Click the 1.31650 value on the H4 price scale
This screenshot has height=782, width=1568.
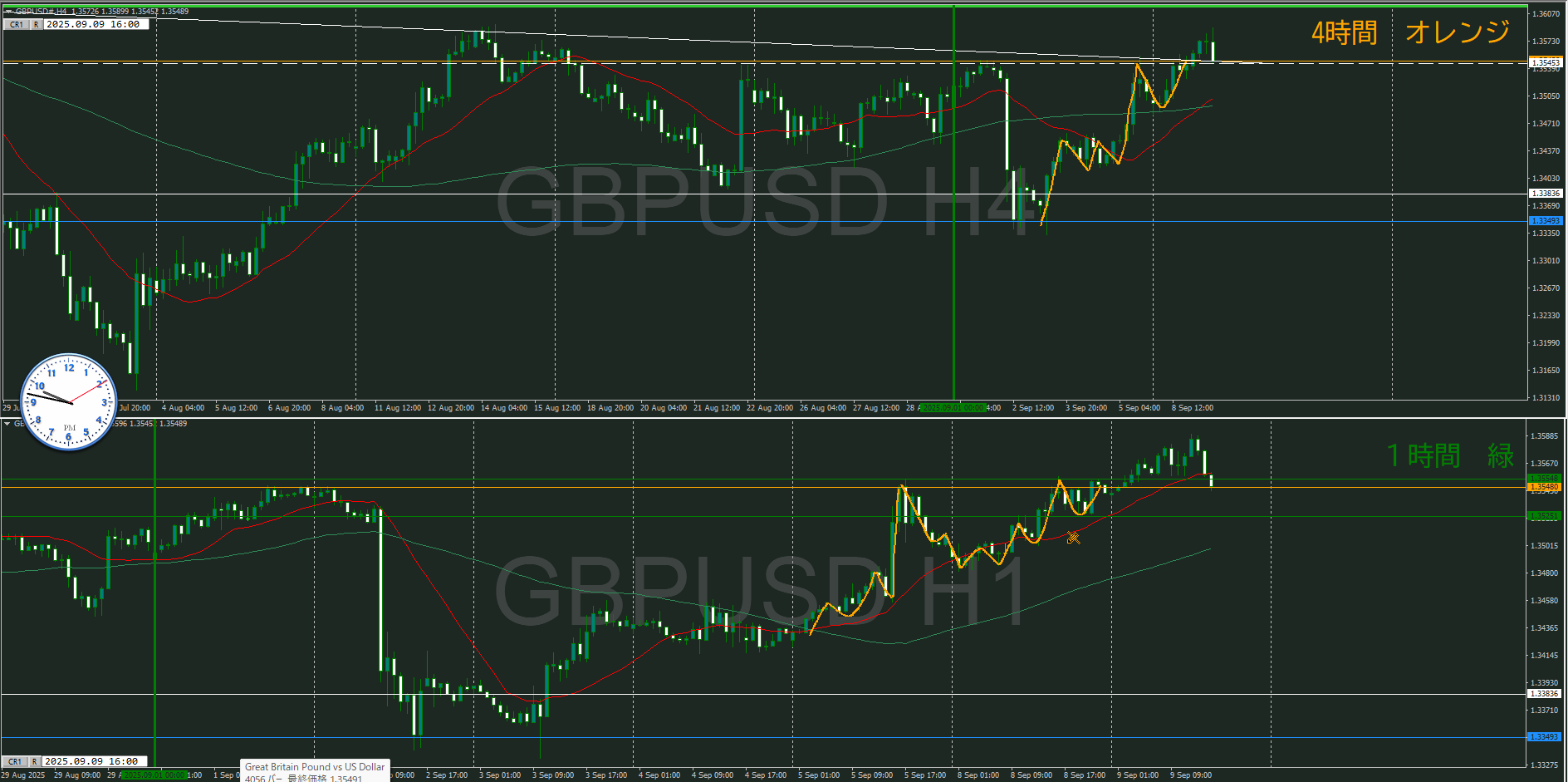(1546, 371)
